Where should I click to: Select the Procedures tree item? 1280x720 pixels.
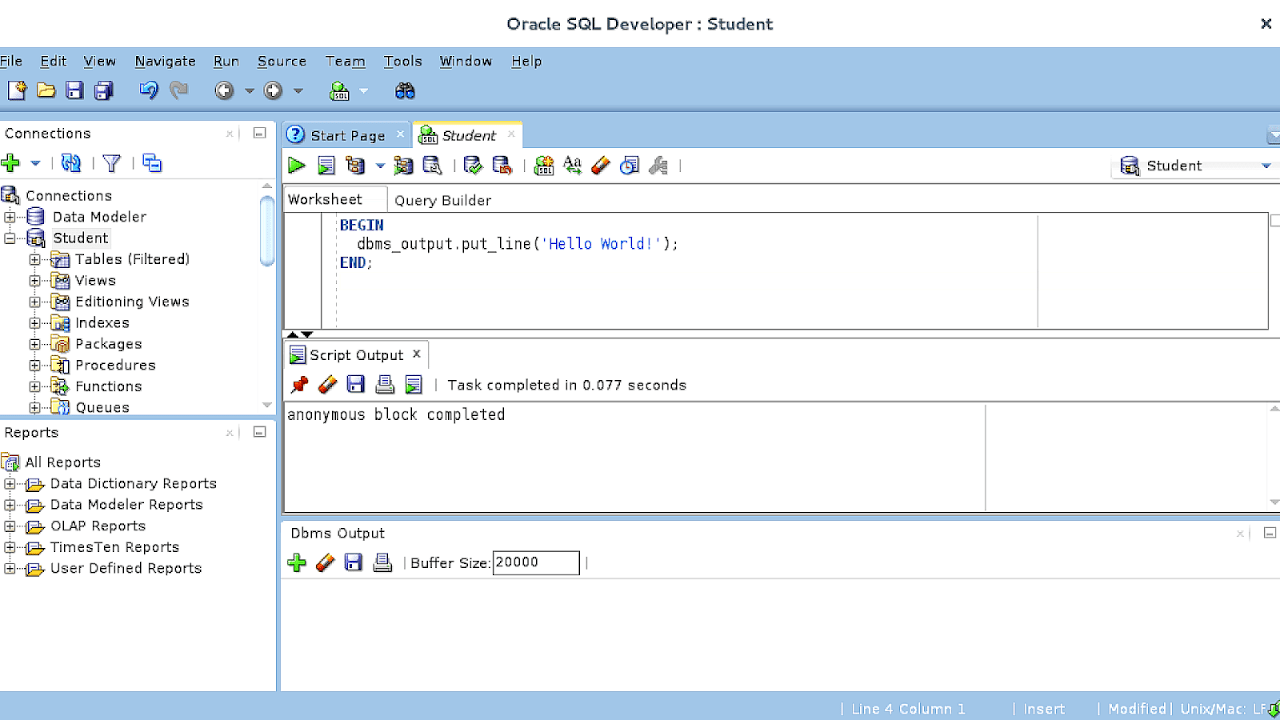(115, 365)
